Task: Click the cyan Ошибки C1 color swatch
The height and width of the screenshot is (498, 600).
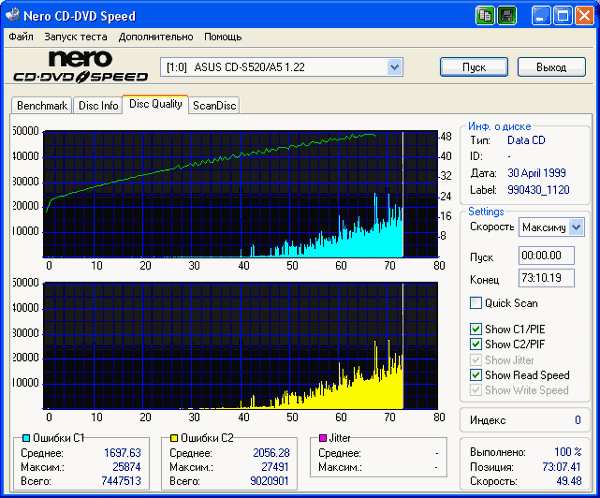Action: 26,438
